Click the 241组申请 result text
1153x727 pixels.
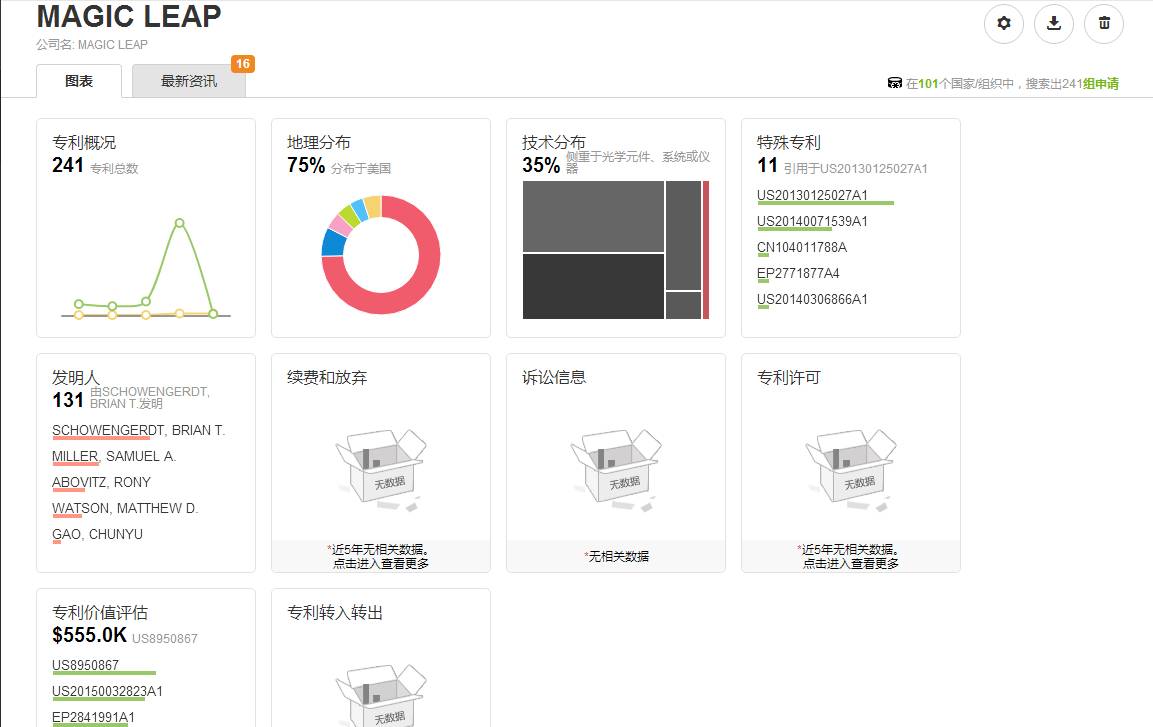1090,83
